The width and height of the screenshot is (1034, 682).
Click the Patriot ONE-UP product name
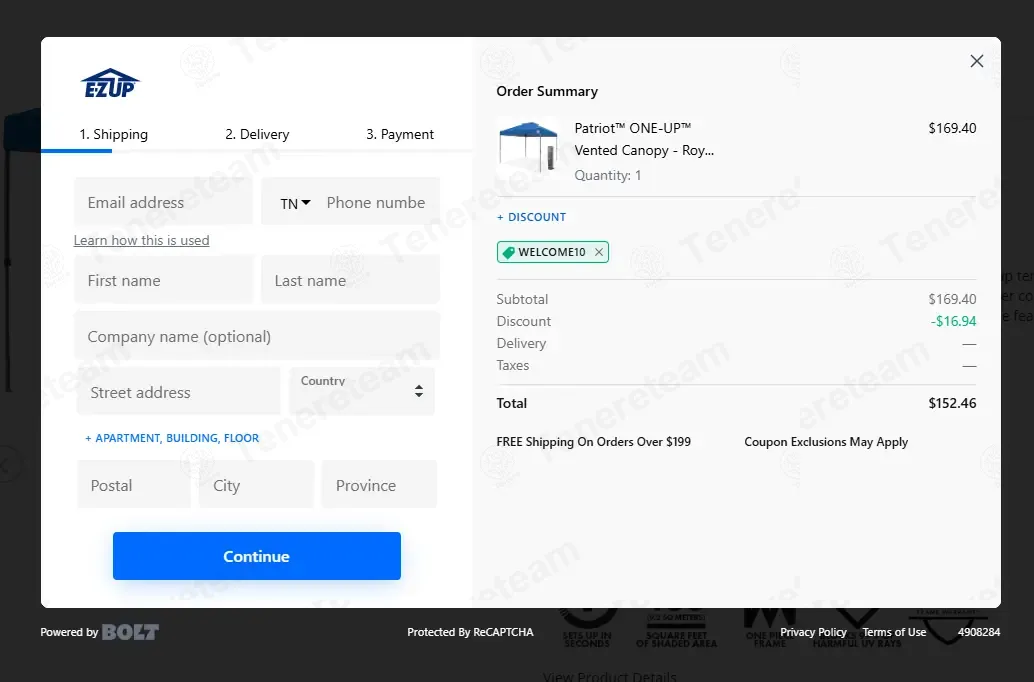click(x=644, y=139)
